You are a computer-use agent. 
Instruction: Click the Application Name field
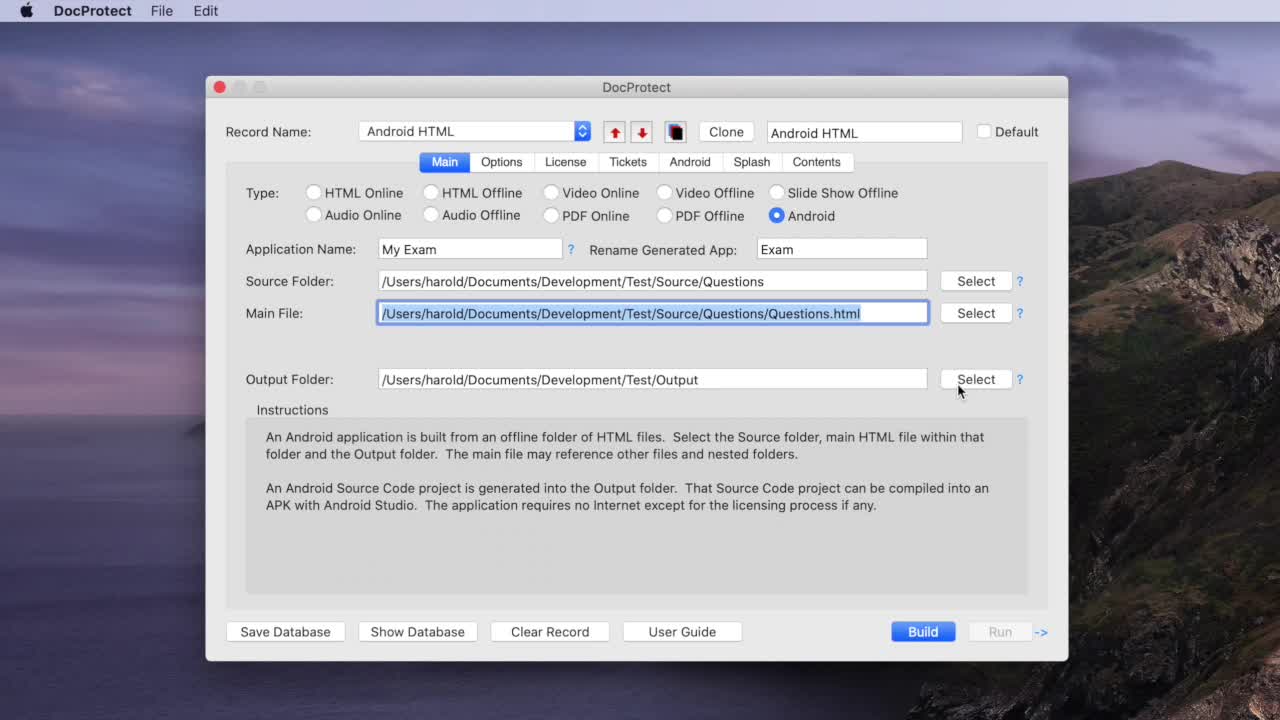470,249
